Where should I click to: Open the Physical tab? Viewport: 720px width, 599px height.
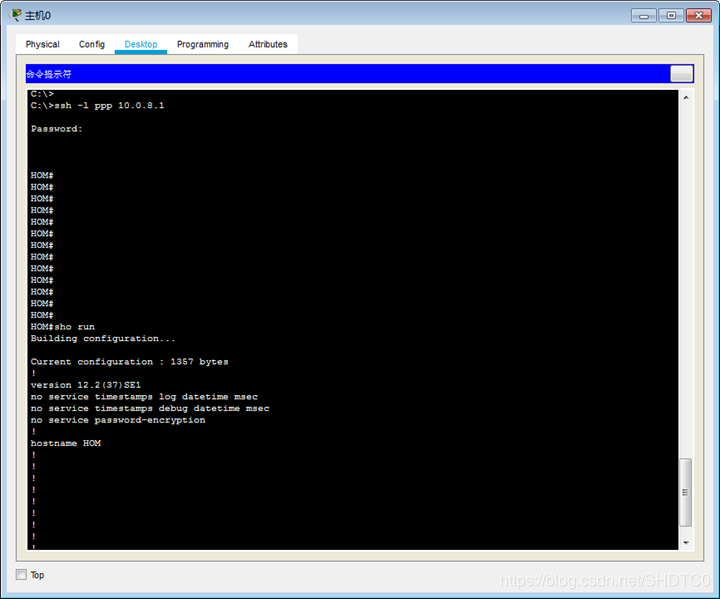point(42,44)
